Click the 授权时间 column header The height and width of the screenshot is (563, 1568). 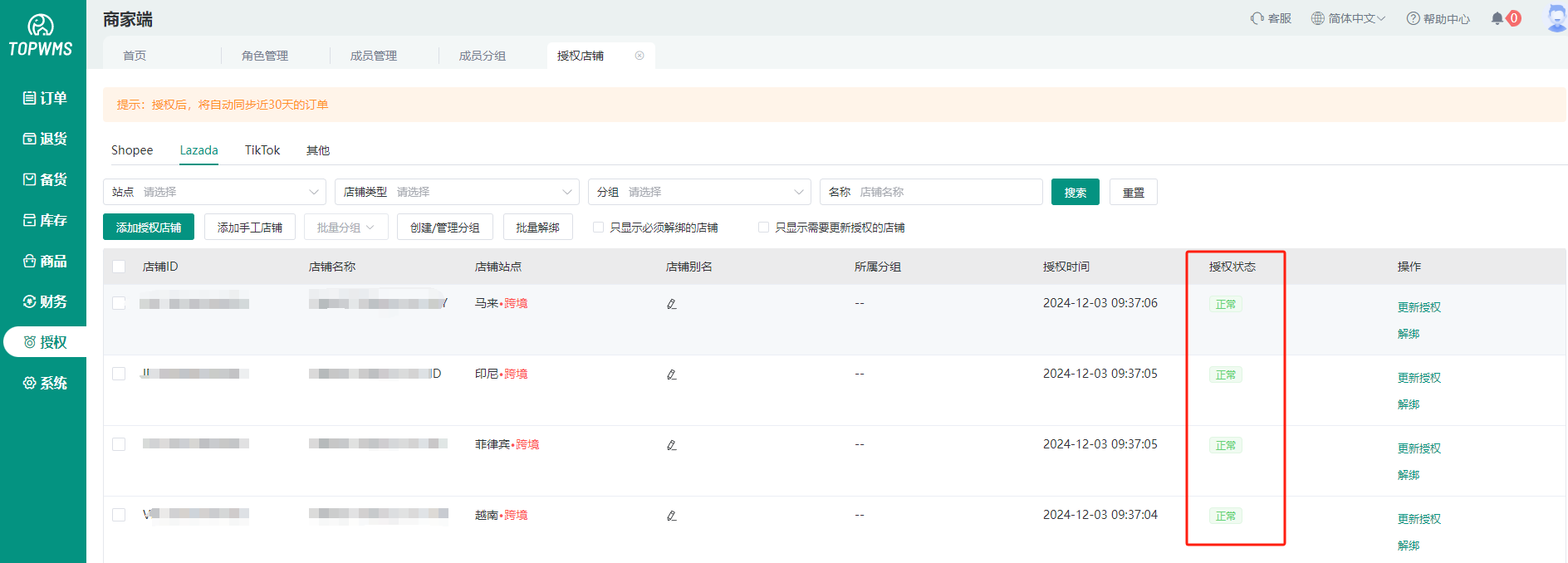tap(1066, 267)
